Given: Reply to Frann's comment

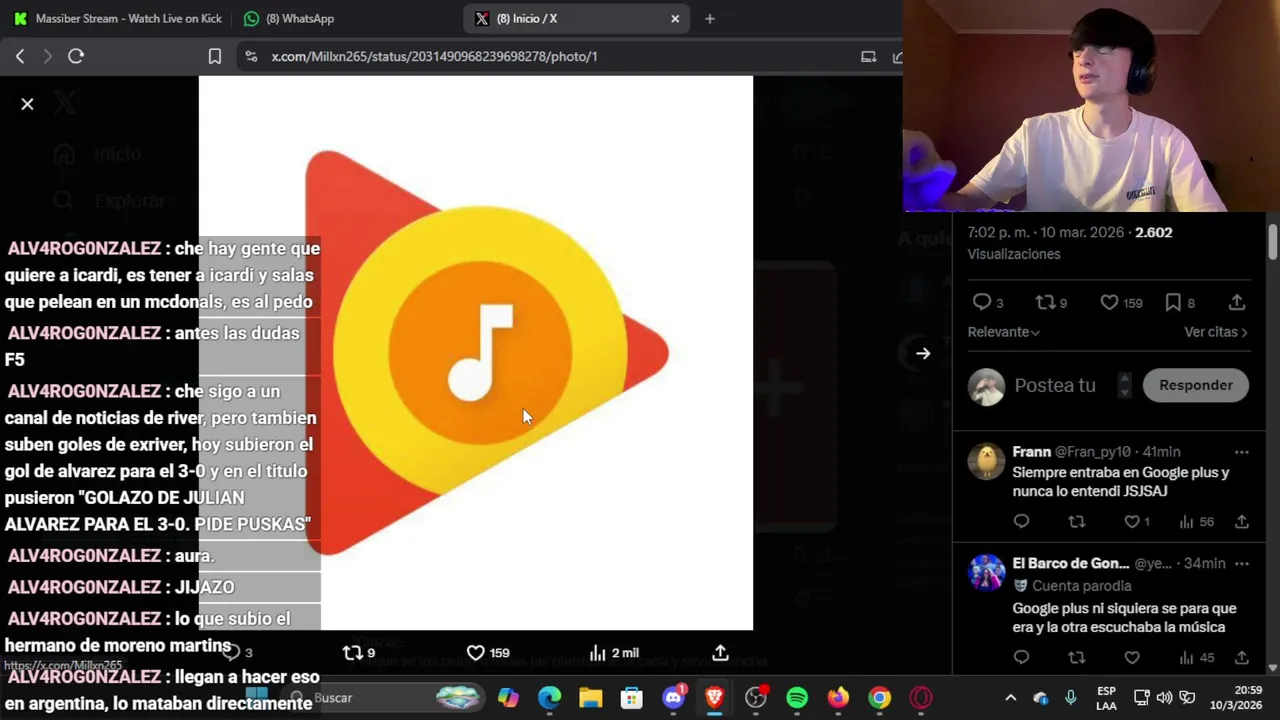Looking at the screenshot, I should 1021,522.
